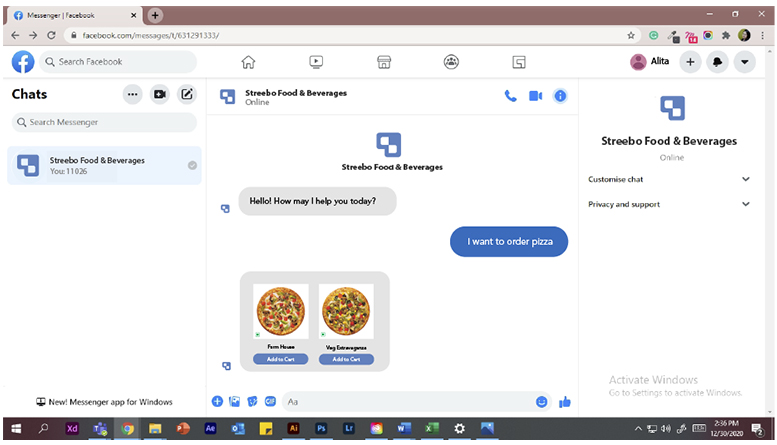Open the Groups icon in top navigation
This screenshot has width=777, height=445.
451,62
